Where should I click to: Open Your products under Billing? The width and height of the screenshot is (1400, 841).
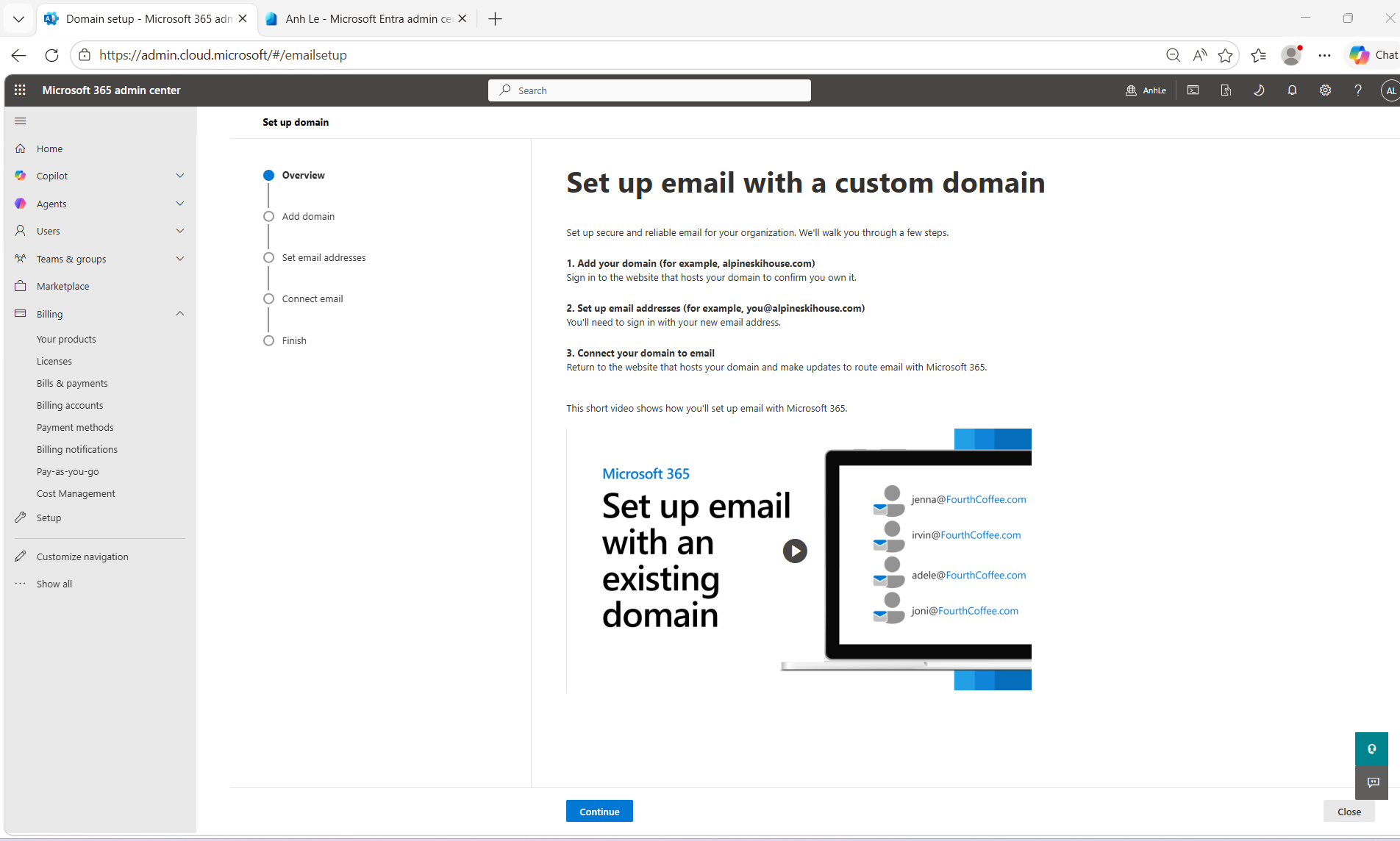[66, 339]
